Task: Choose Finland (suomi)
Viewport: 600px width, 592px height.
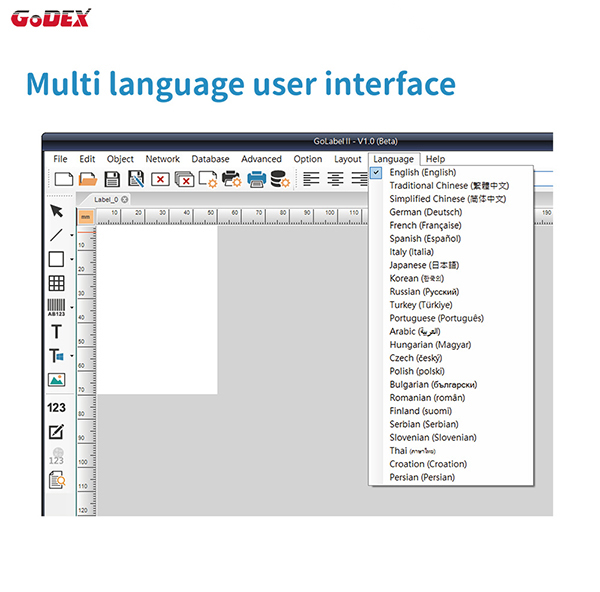Action: click(451, 411)
